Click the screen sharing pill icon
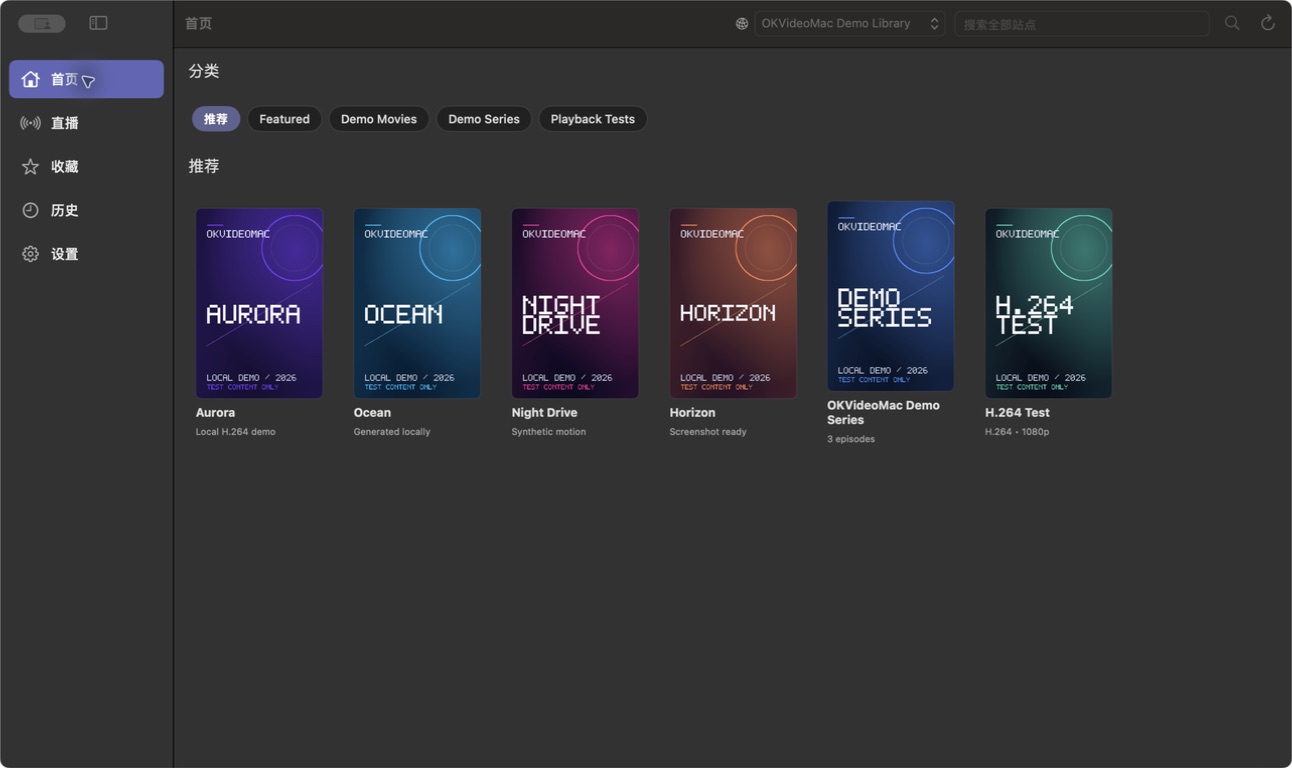1292x768 pixels. point(42,23)
